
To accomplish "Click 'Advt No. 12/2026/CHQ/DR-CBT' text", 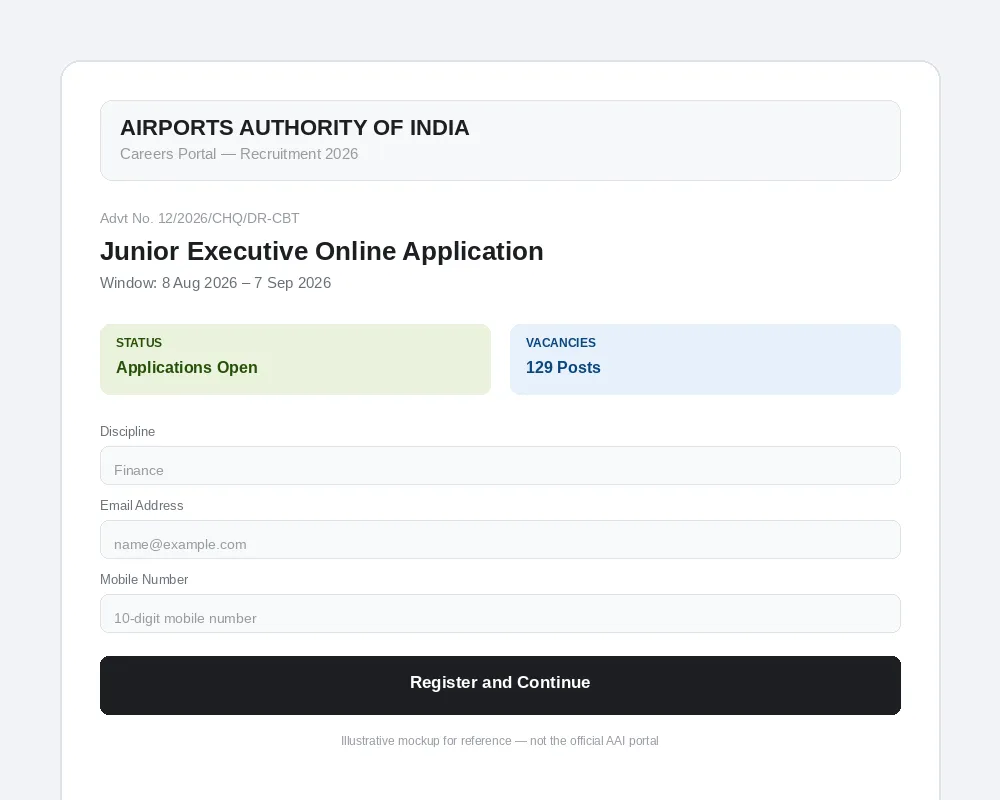I will point(200,218).
